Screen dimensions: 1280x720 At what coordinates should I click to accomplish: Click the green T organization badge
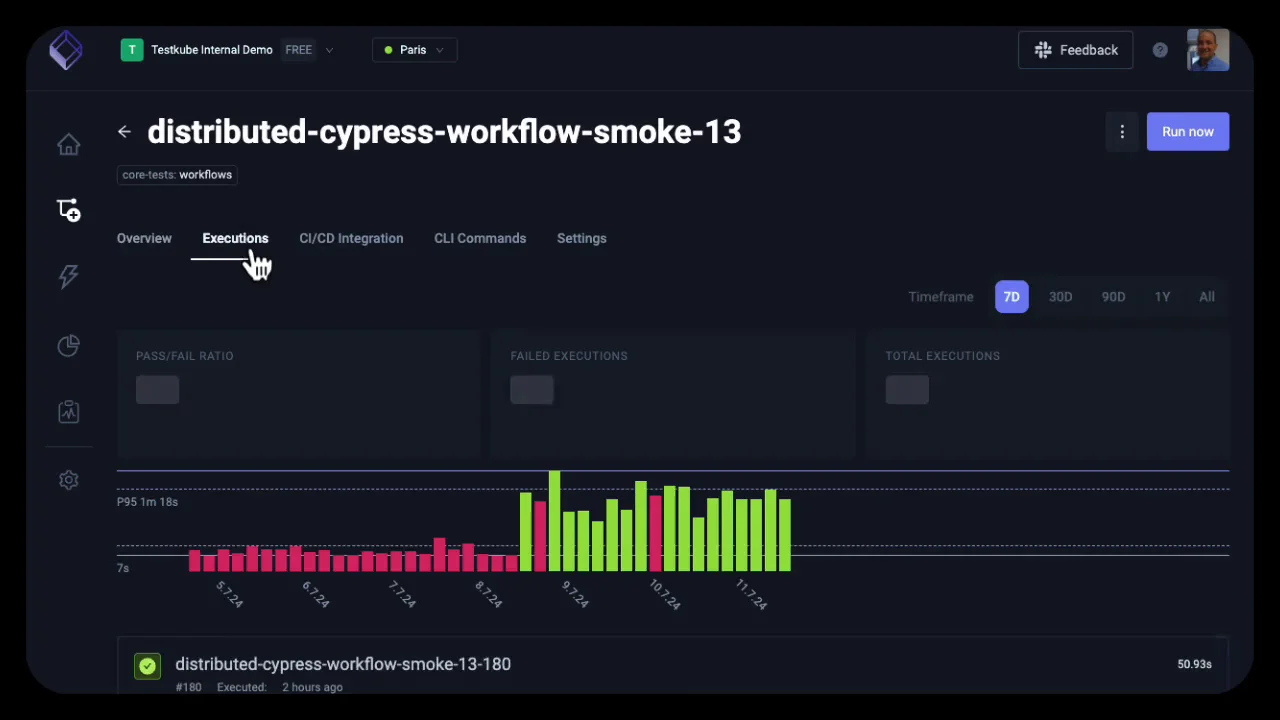pos(132,50)
